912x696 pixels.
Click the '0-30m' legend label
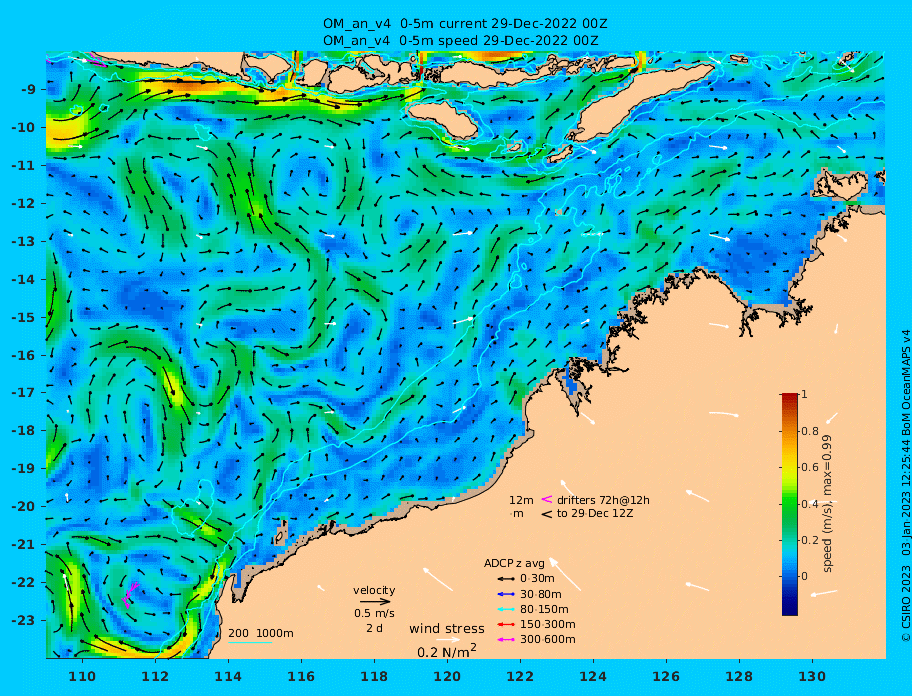tap(537, 579)
